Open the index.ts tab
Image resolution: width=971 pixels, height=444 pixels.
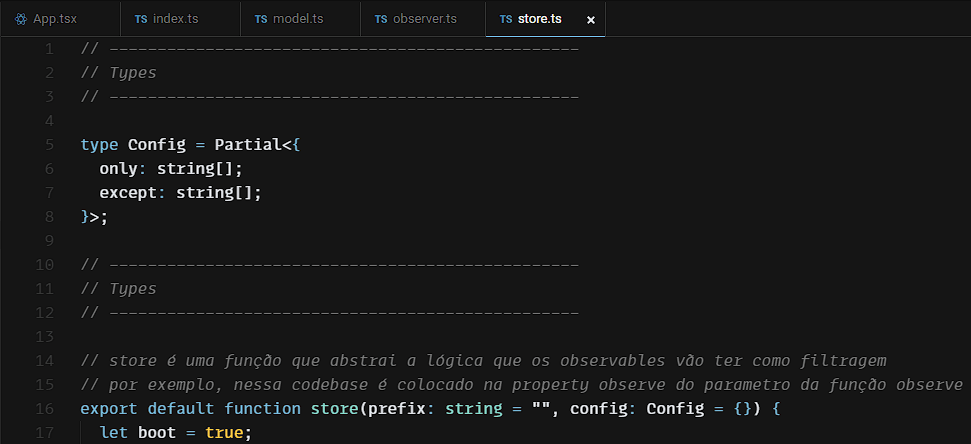(175, 19)
